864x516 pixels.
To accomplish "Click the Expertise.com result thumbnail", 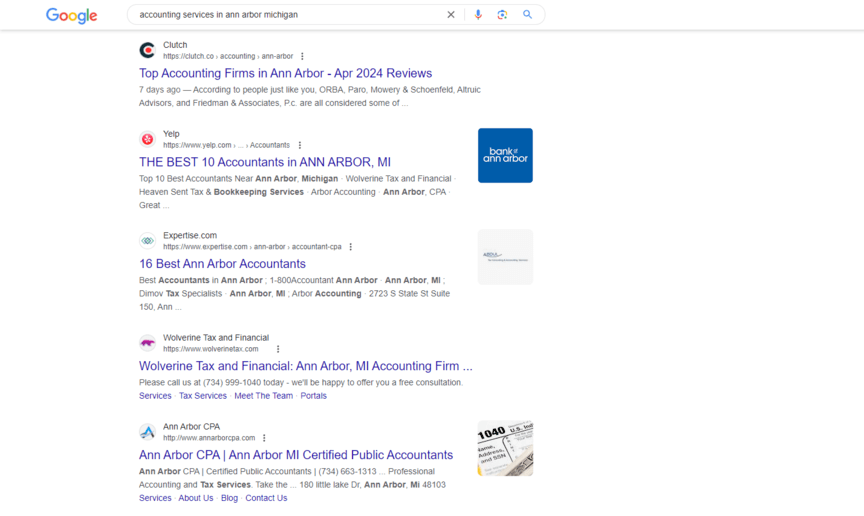I will coord(505,257).
